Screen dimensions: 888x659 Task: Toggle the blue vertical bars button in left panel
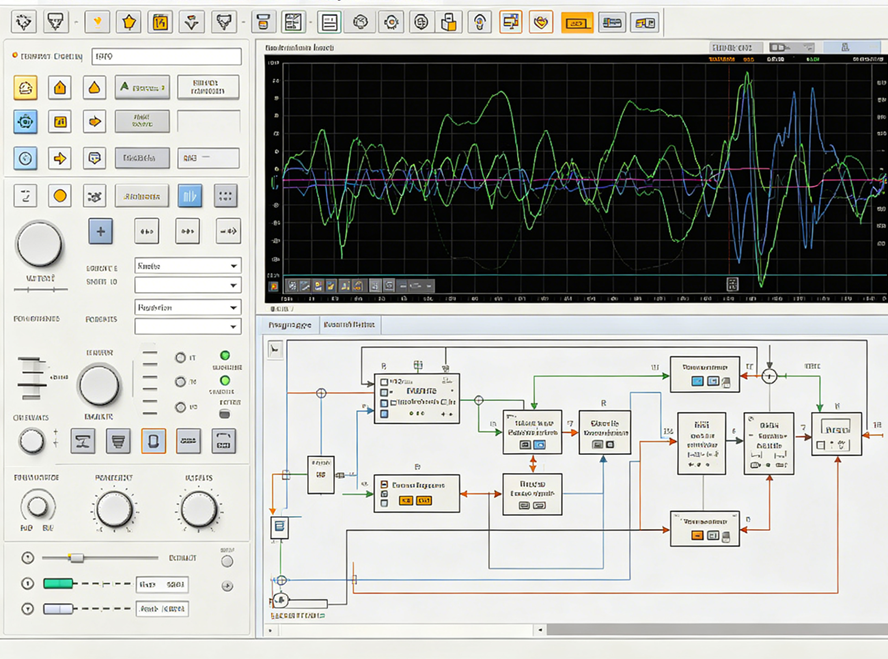190,196
